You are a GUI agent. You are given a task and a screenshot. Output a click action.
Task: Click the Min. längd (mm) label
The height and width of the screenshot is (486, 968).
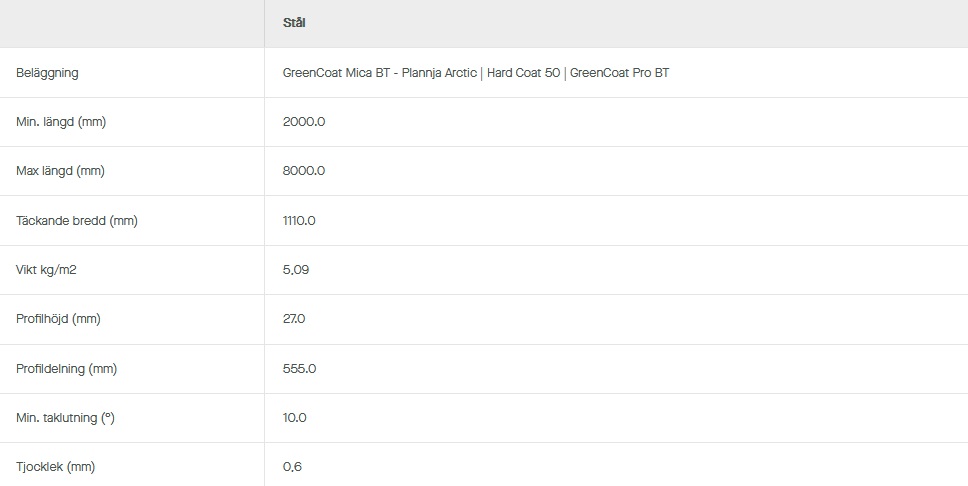tap(61, 122)
